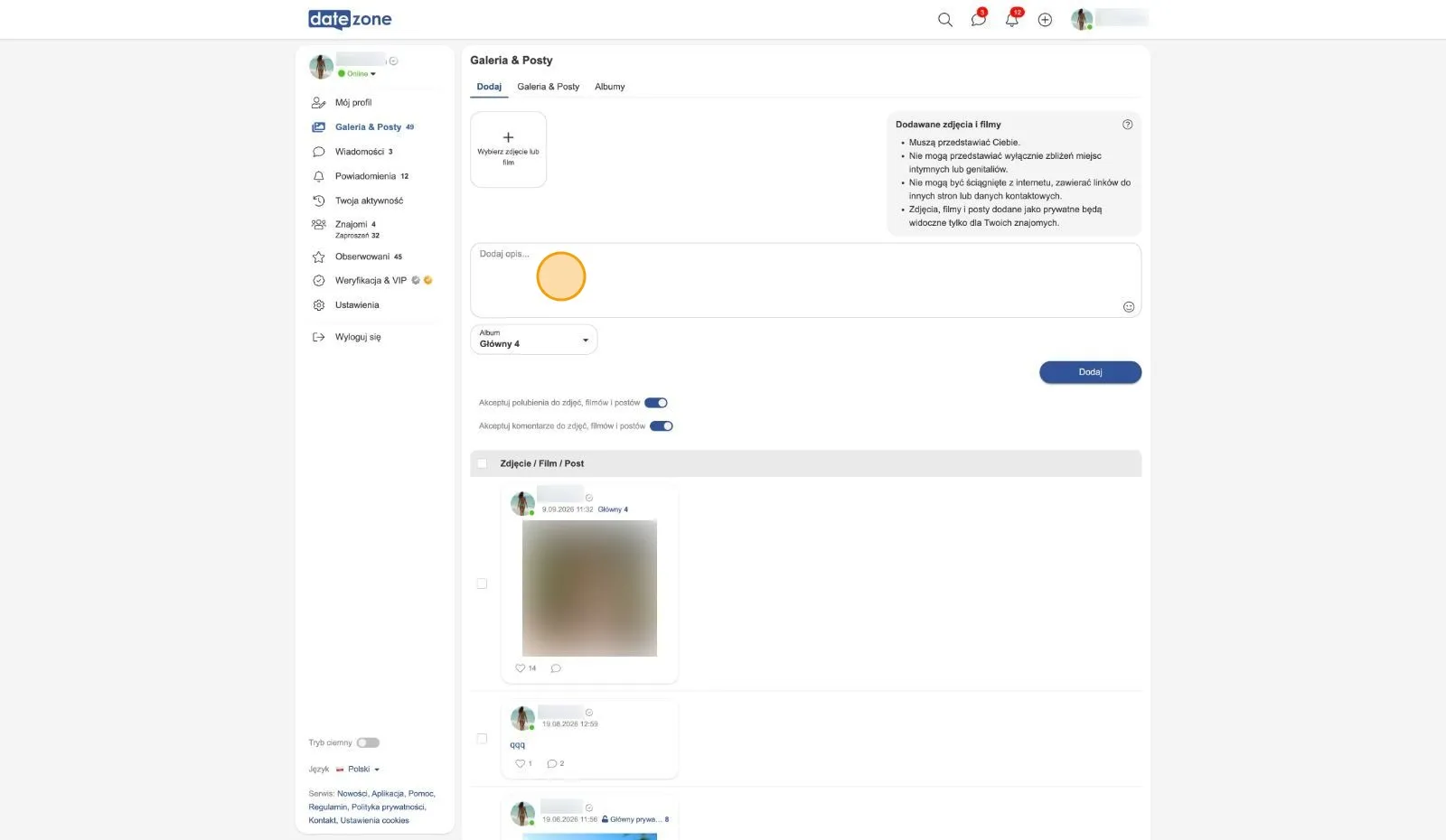
Task: Check the box beside the 9.09.2026 photo post
Action: 482,583
